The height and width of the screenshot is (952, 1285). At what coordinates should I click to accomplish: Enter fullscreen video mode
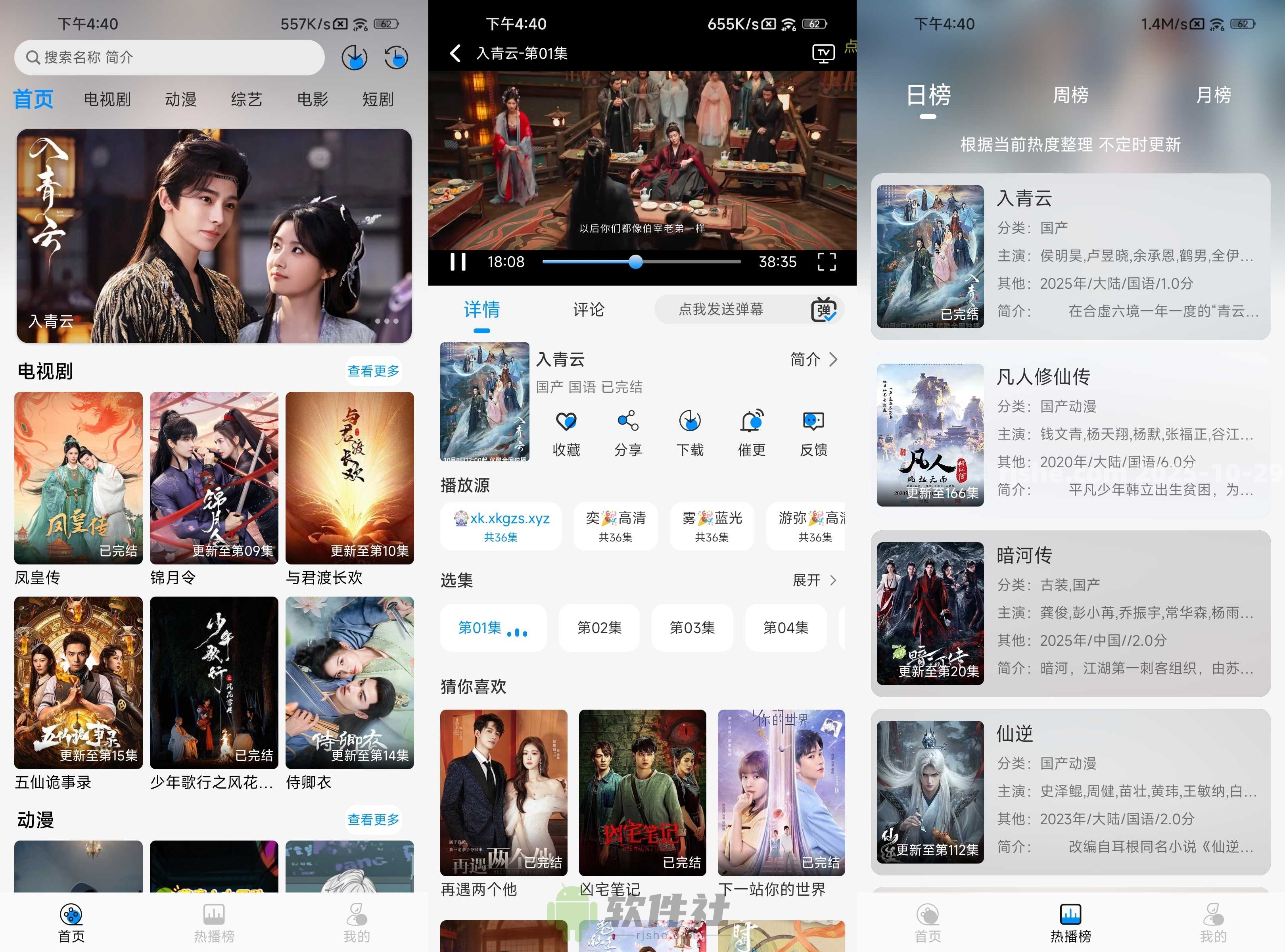point(826,262)
